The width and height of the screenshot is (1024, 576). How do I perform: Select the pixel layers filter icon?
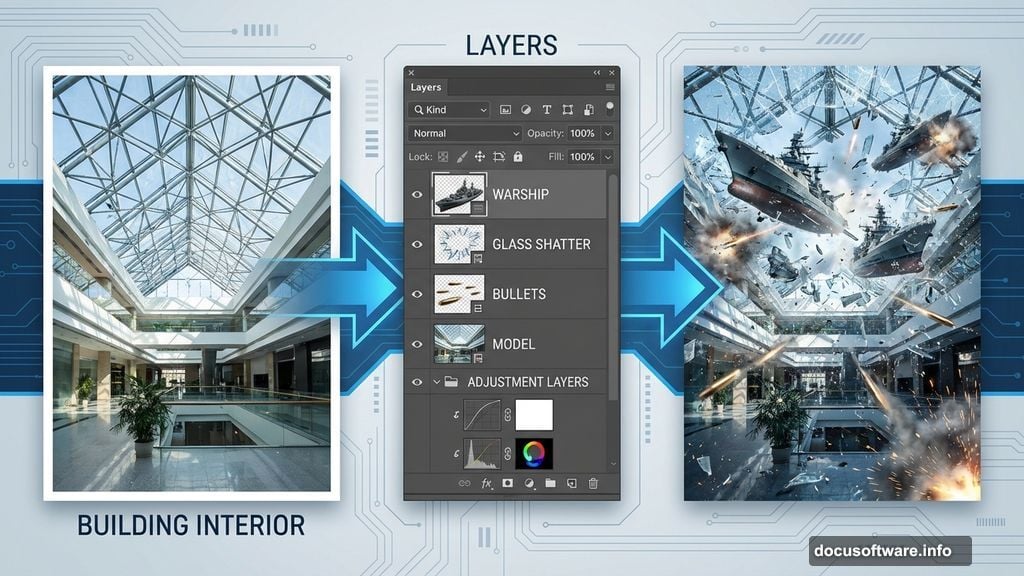(506, 110)
